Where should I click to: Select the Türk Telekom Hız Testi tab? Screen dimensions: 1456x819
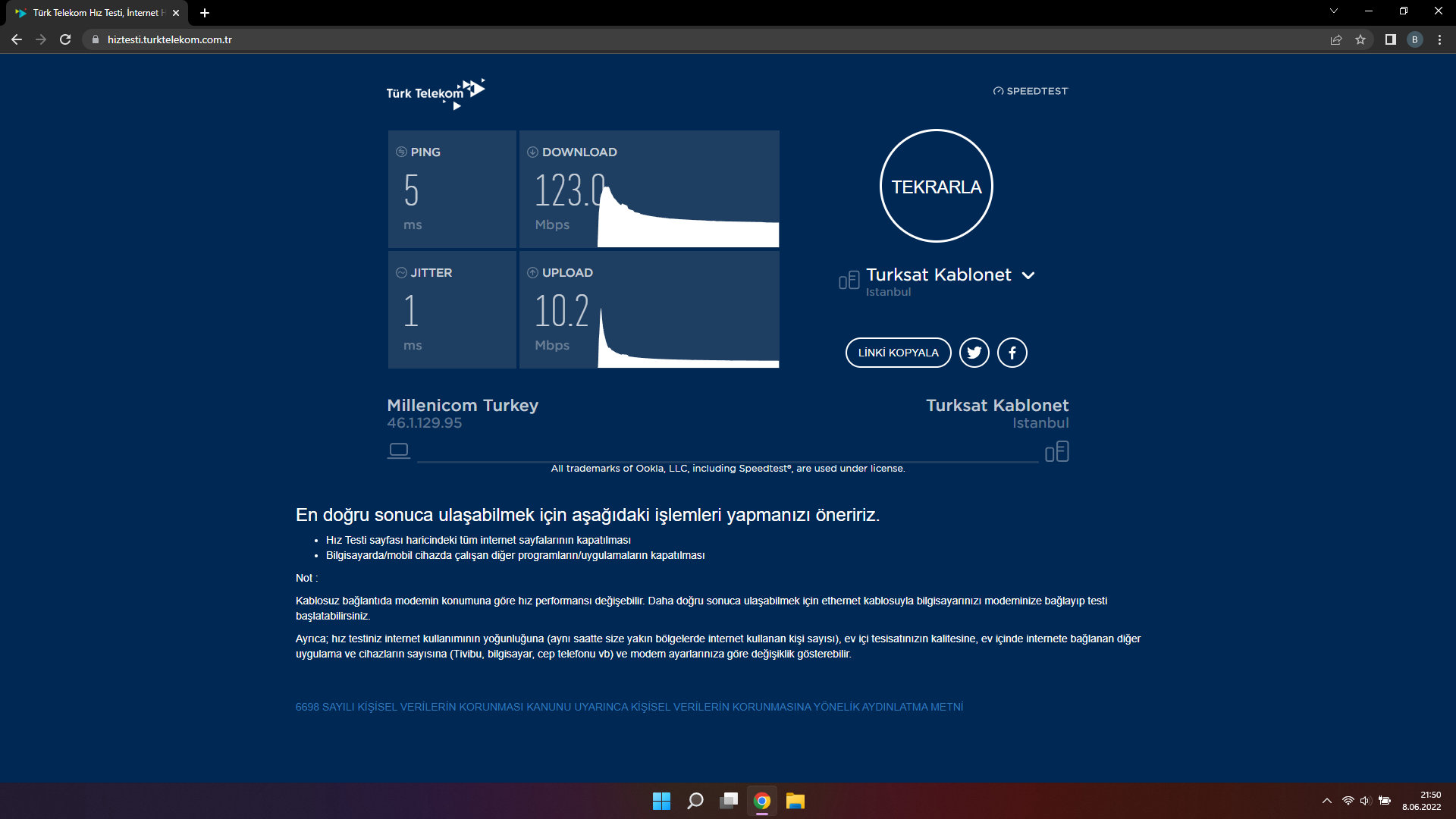tap(95, 13)
